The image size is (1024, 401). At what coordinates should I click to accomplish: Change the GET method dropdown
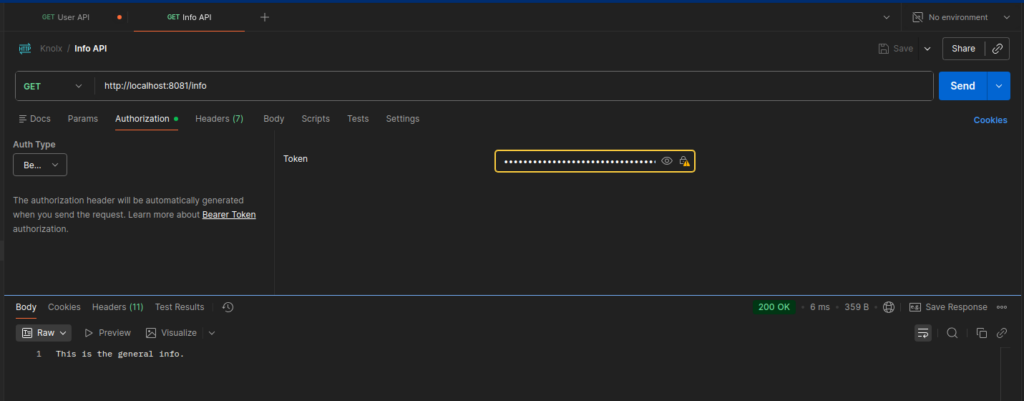point(54,86)
